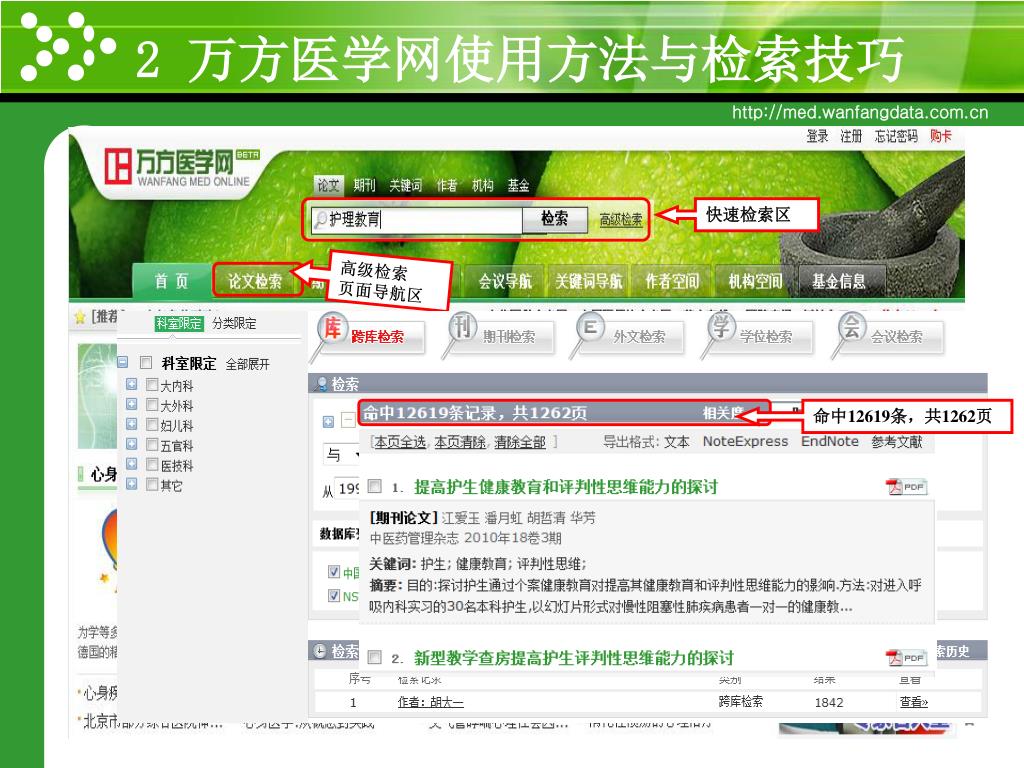Collapse the 科室限定 root node
The image size is (1024, 768).
[123, 362]
